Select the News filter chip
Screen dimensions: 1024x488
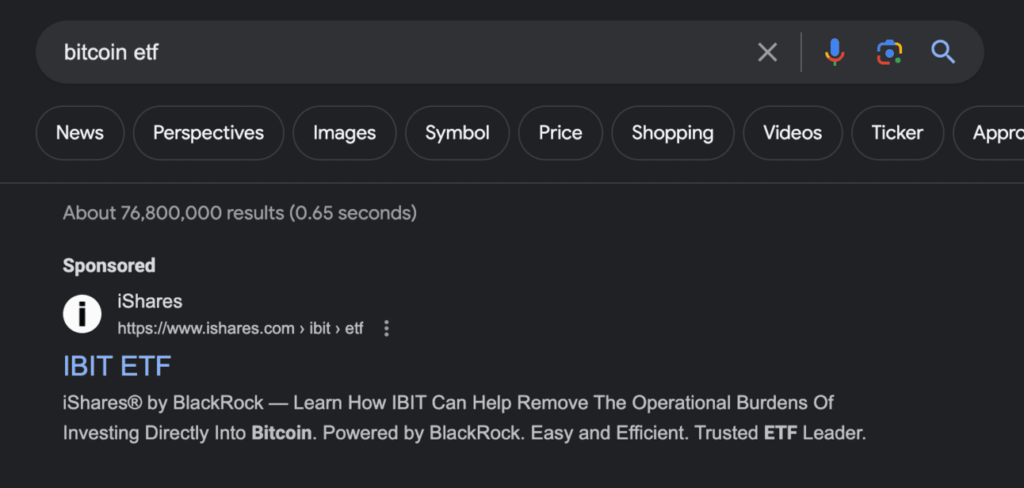80,133
